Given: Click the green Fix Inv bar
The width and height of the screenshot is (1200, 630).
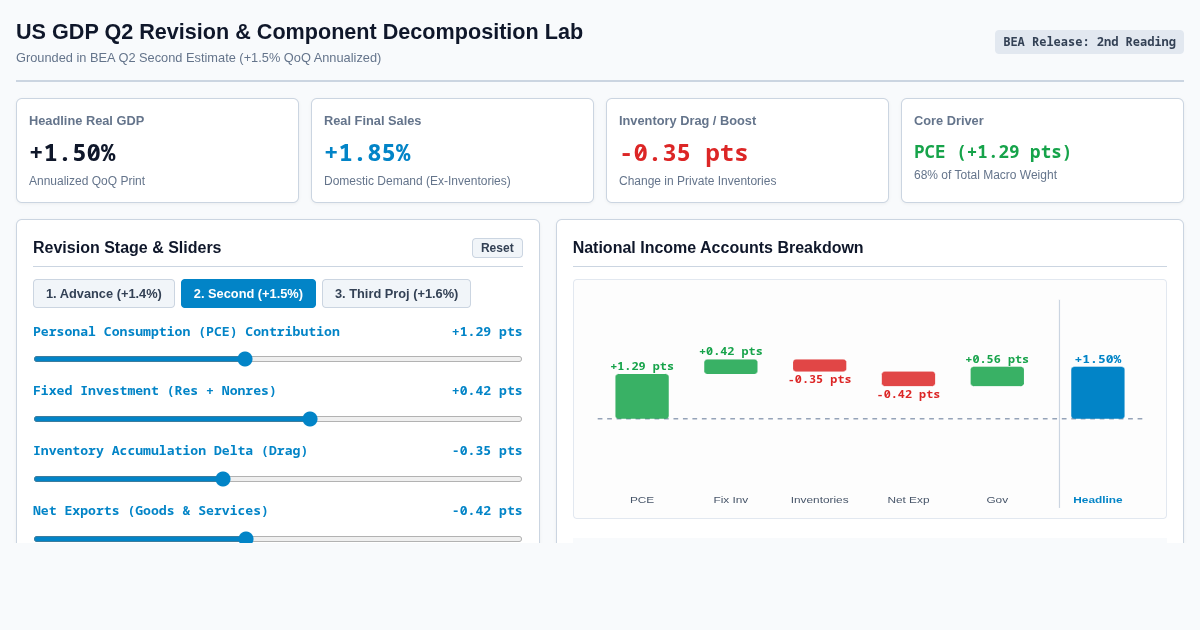Looking at the screenshot, I should (x=731, y=367).
